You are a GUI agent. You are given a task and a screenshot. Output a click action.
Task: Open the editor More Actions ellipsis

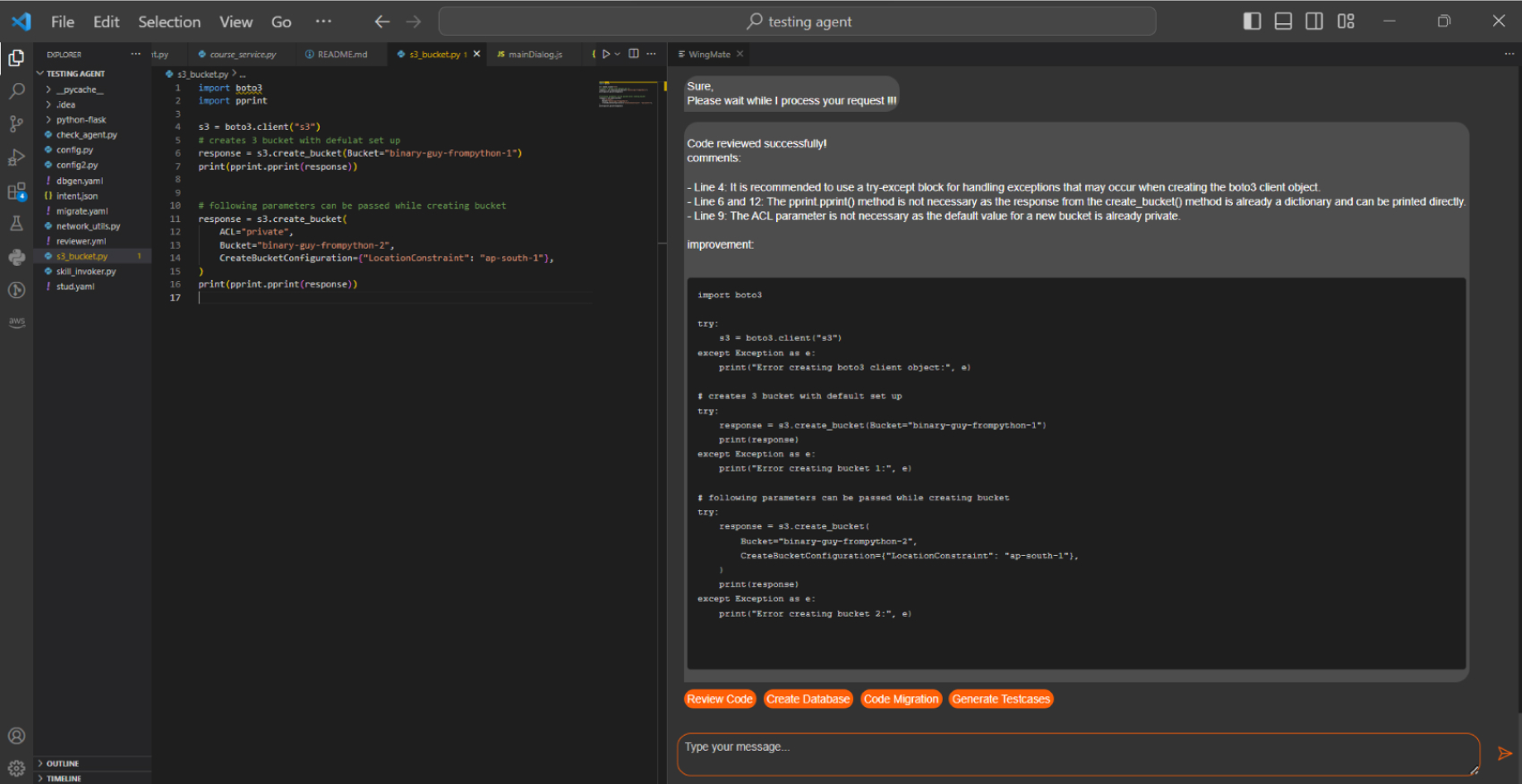tap(652, 54)
